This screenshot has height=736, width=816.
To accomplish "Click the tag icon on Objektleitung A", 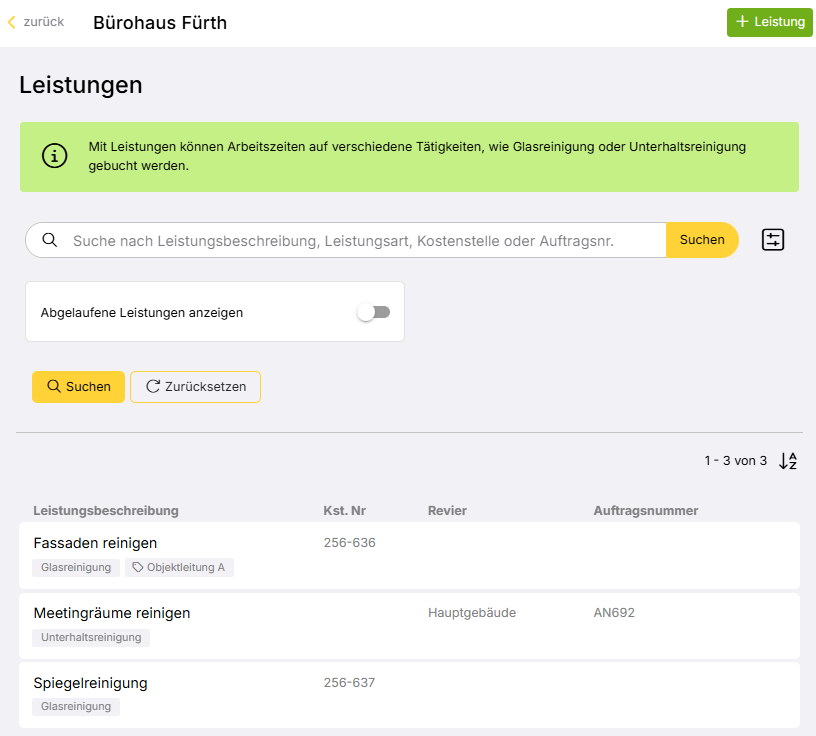I will click(137, 567).
